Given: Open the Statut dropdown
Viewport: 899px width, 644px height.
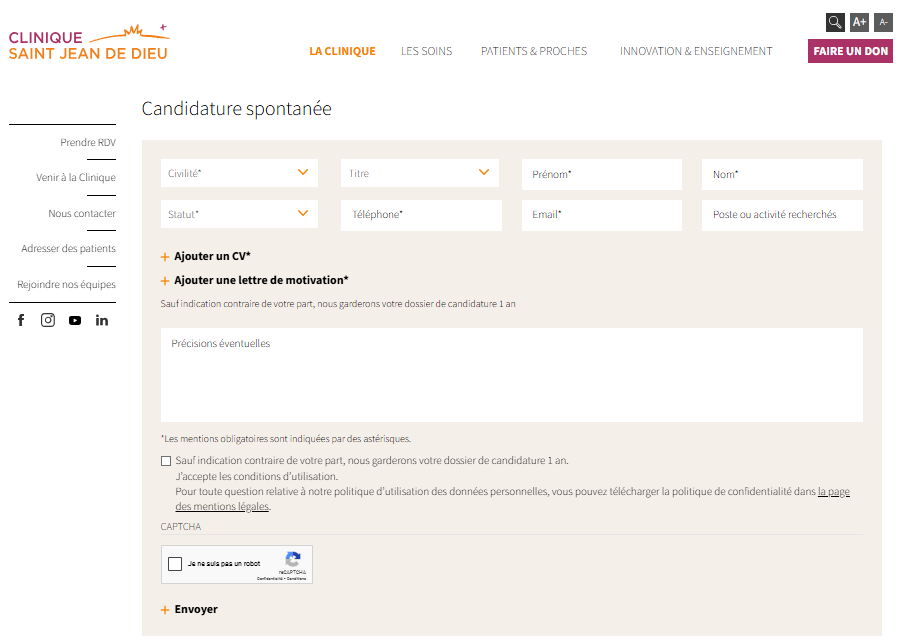Looking at the screenshot, I should click(238, 213).
